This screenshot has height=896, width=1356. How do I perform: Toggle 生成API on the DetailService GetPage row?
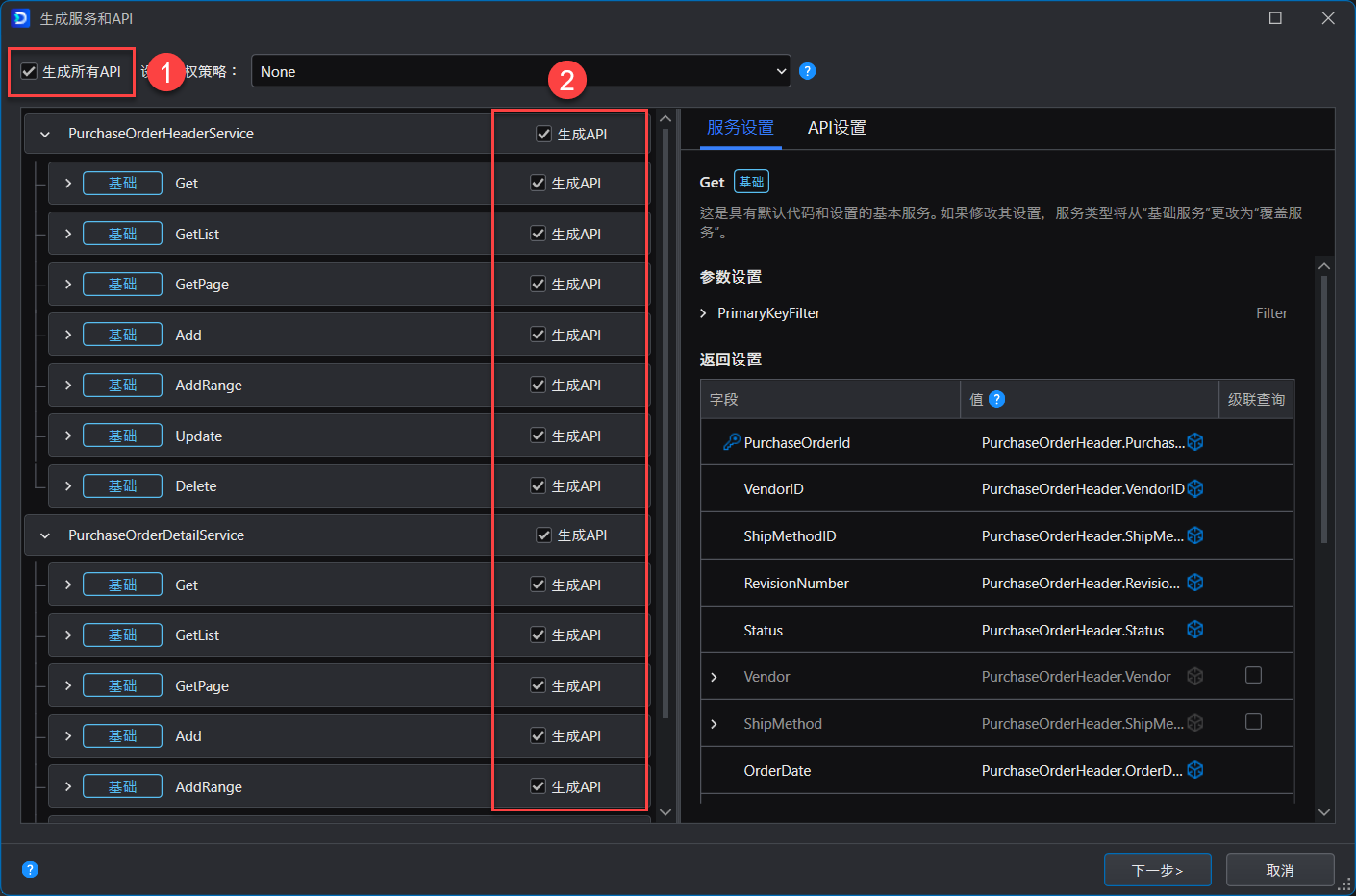(539, 685)
